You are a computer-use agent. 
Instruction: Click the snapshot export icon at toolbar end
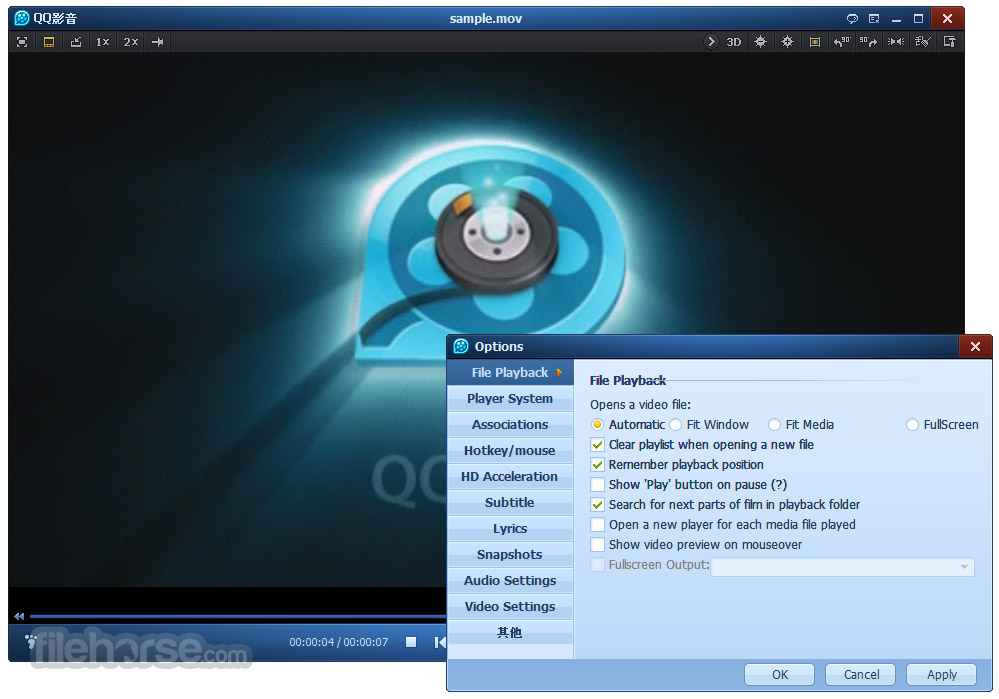tap(949, 42)
